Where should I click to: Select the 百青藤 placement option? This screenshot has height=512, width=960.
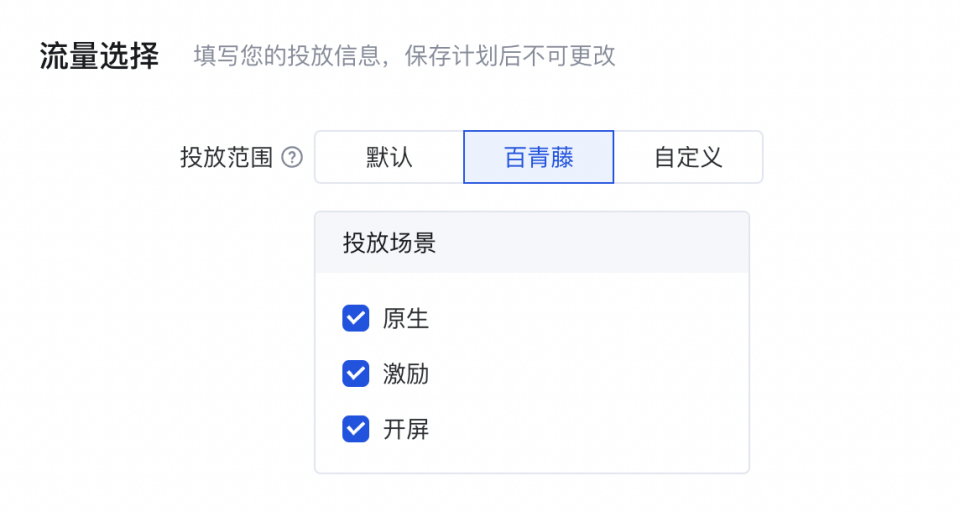click(539, 157)
